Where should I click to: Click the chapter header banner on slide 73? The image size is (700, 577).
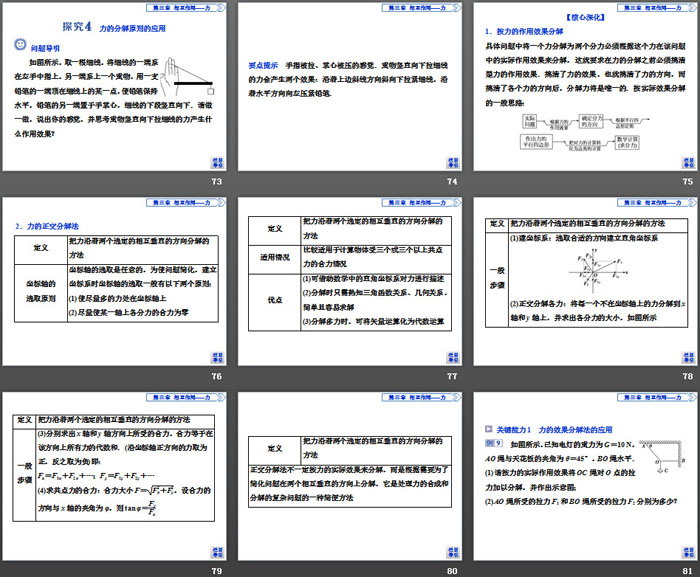point(185,8)
